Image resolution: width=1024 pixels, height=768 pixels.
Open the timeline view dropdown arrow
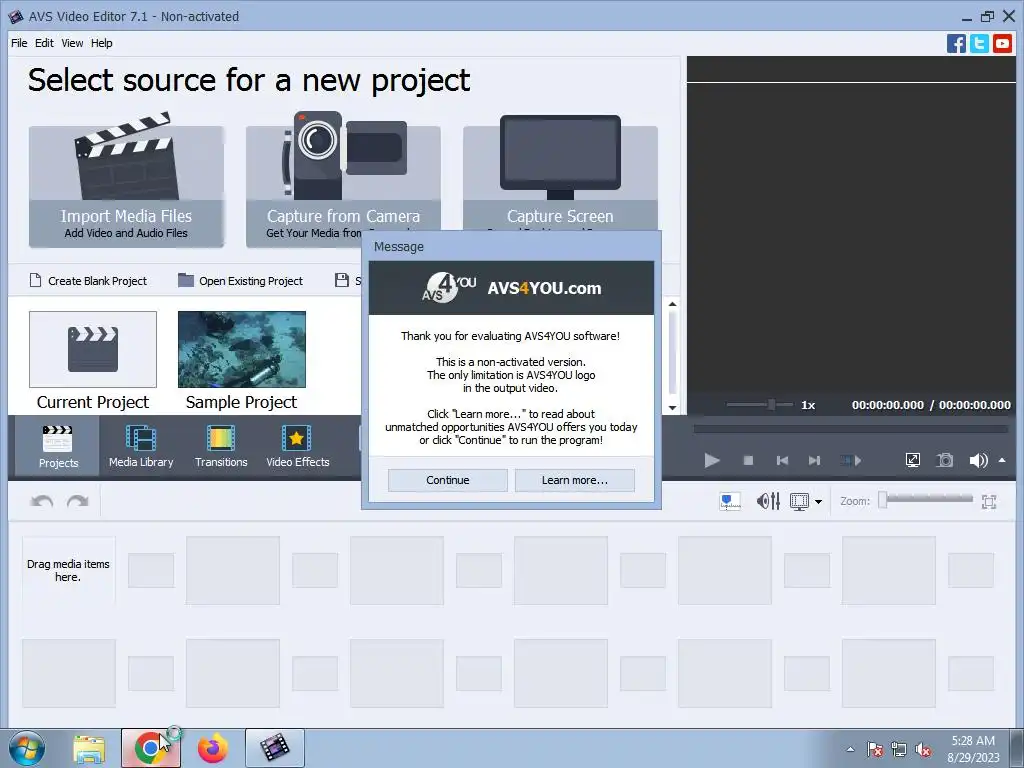[818, 502]
